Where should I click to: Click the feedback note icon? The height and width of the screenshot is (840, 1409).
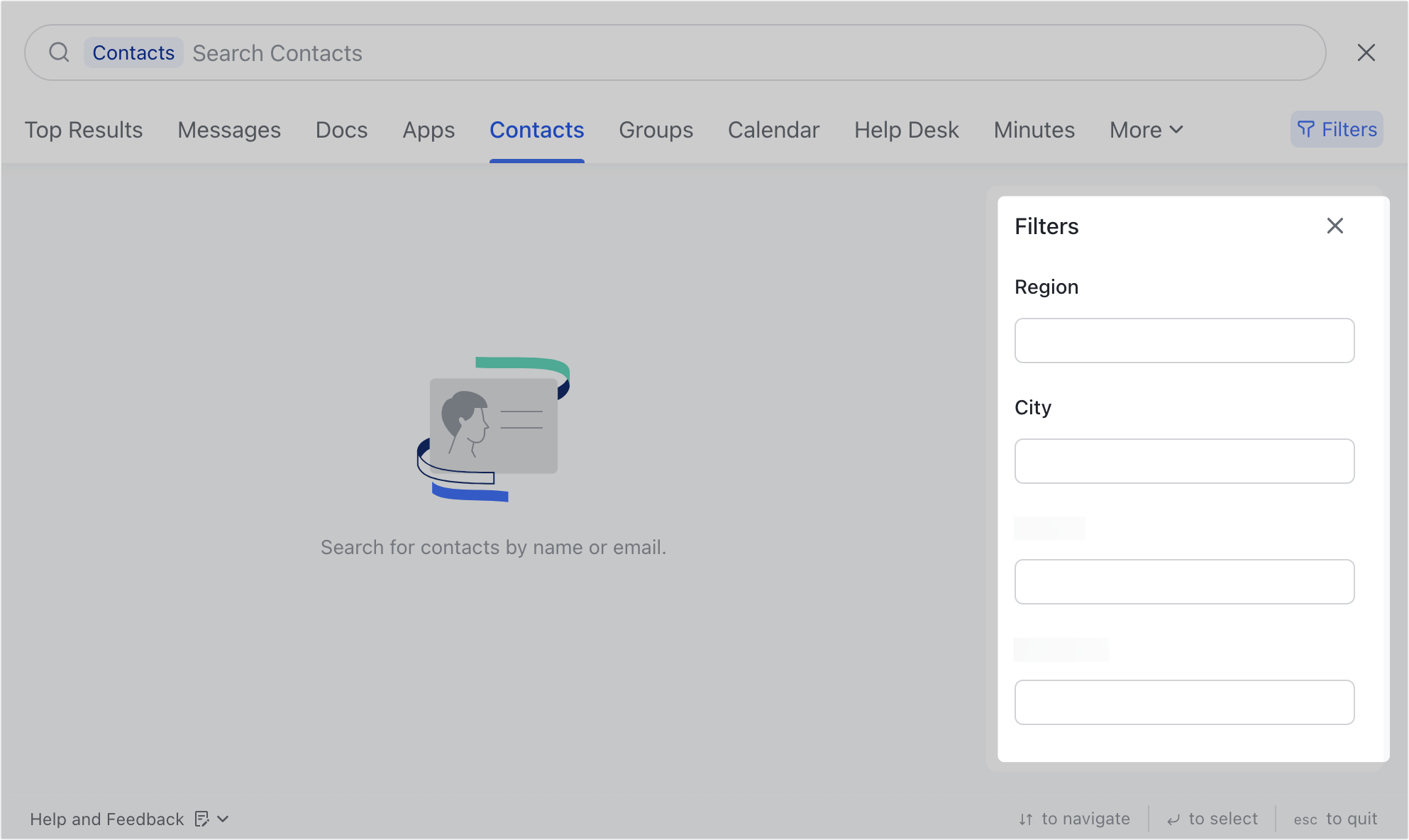pos(201,819)
